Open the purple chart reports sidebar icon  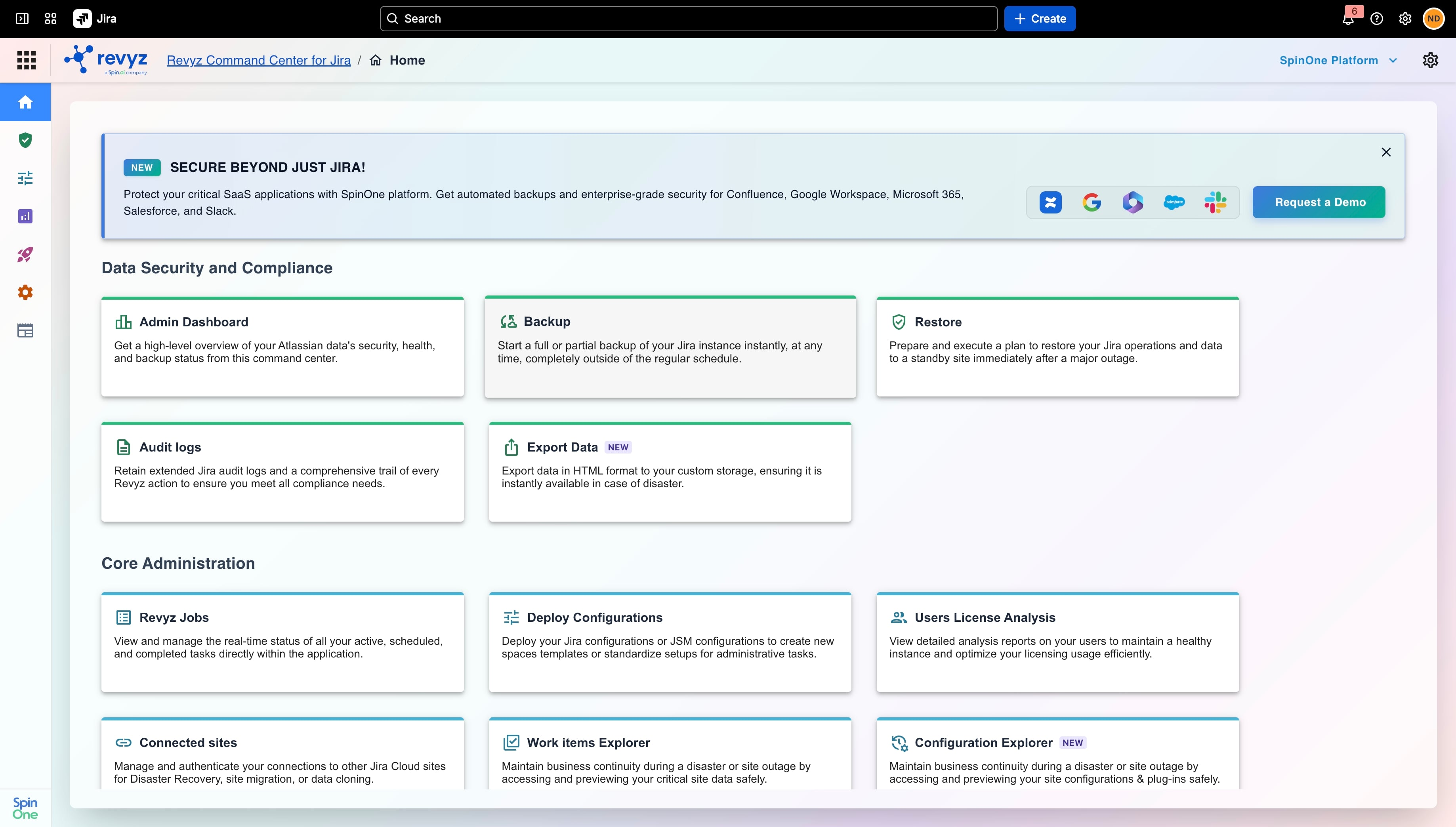(x=25, y=216)
